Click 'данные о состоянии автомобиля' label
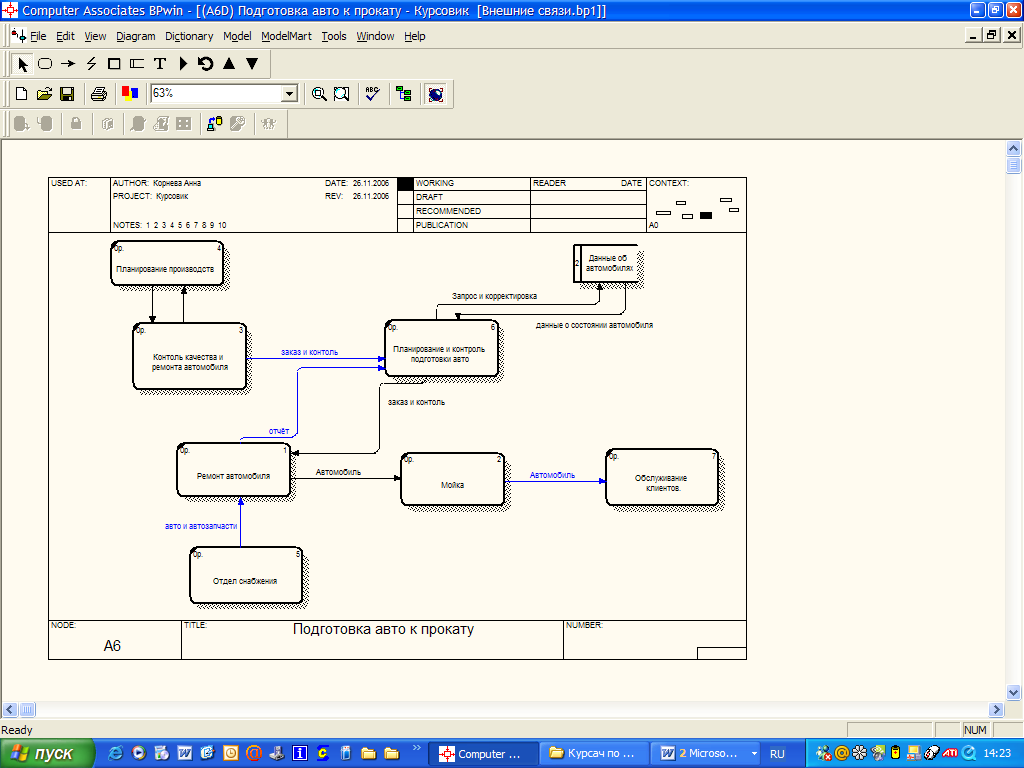 (x=594, y=325)
